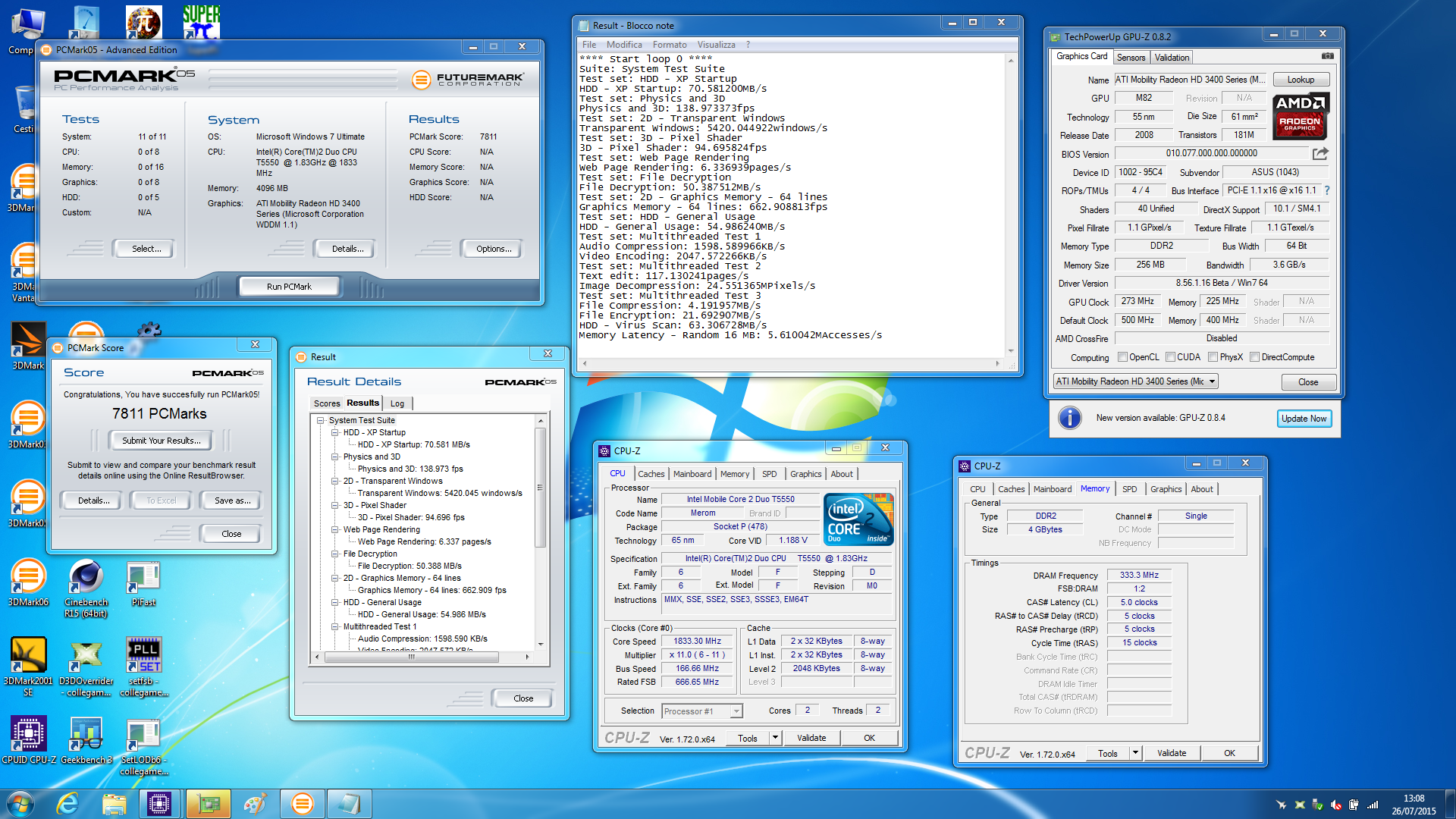
Task: Switch to CPU-Z taskbar button
Action: [159, 804]
